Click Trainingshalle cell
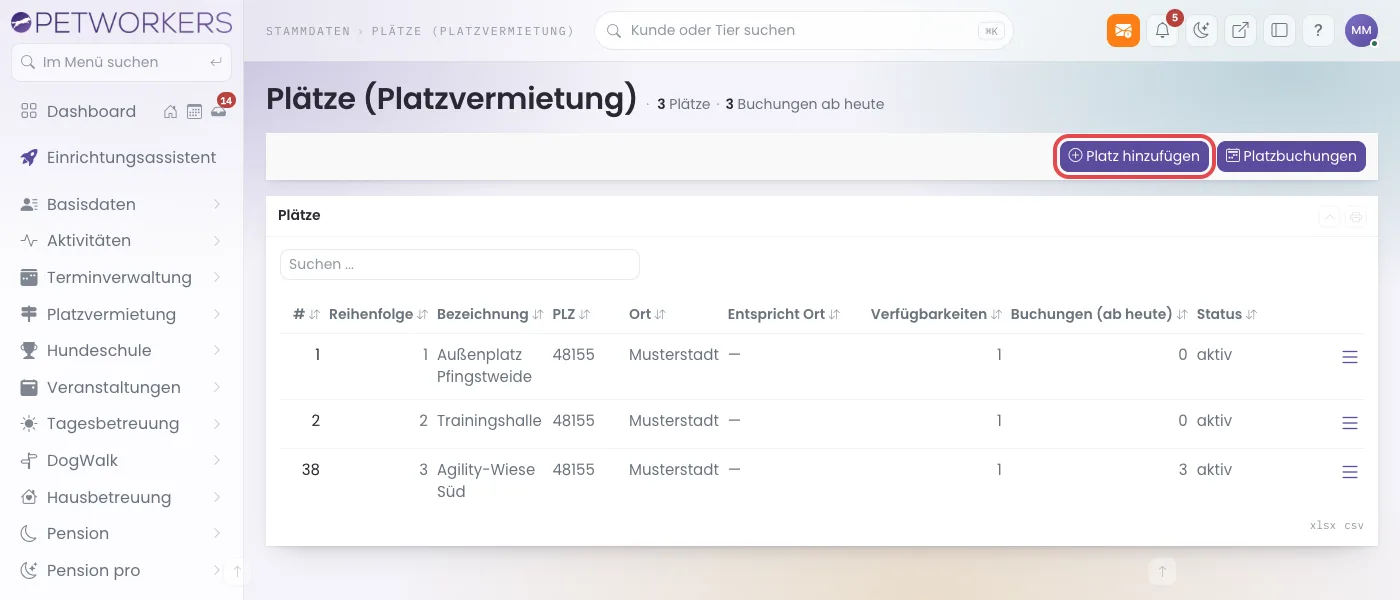1400x600 pixels. [489, 421]
